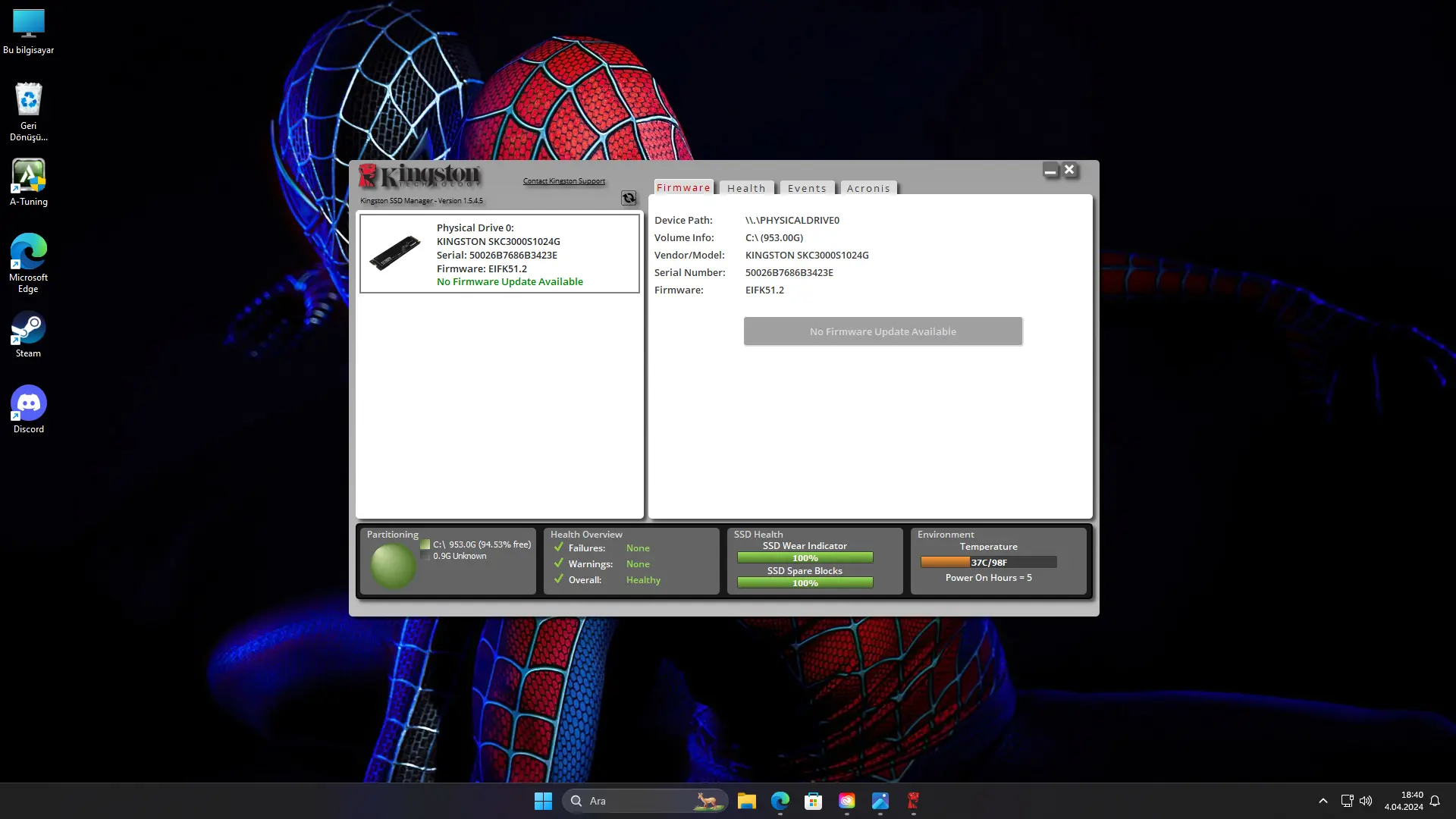Click the 0.9G Unknown legend swatch
This screenshot has height=819, width=1456.
click(x=425, y=556)
